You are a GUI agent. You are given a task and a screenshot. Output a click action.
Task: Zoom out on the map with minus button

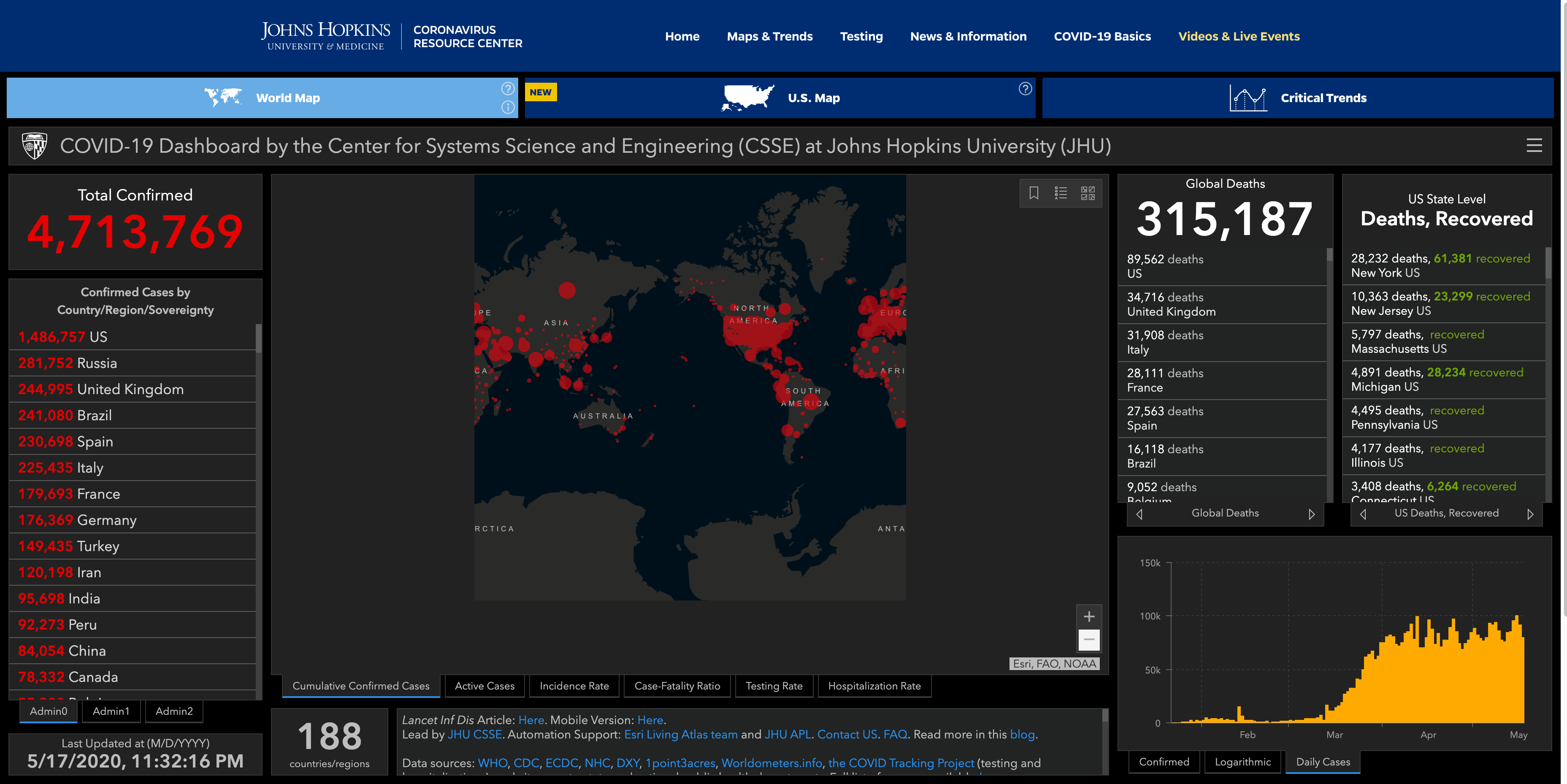1089,639
